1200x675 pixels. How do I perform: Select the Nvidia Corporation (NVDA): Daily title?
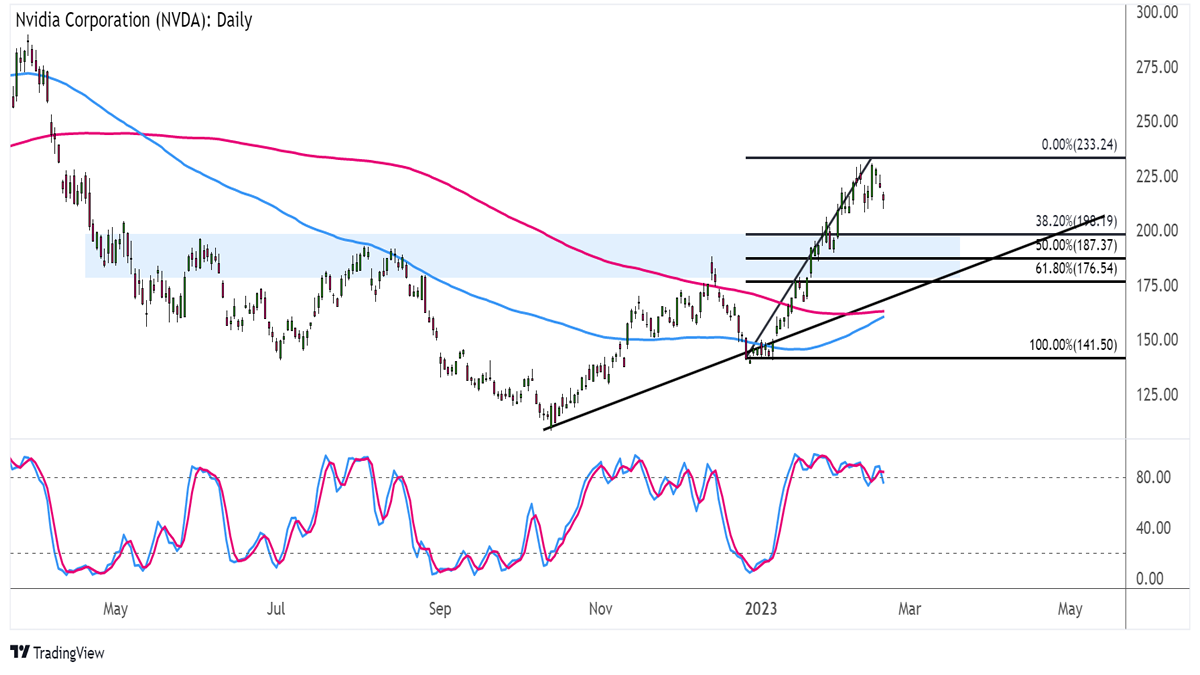pos(134,21)
